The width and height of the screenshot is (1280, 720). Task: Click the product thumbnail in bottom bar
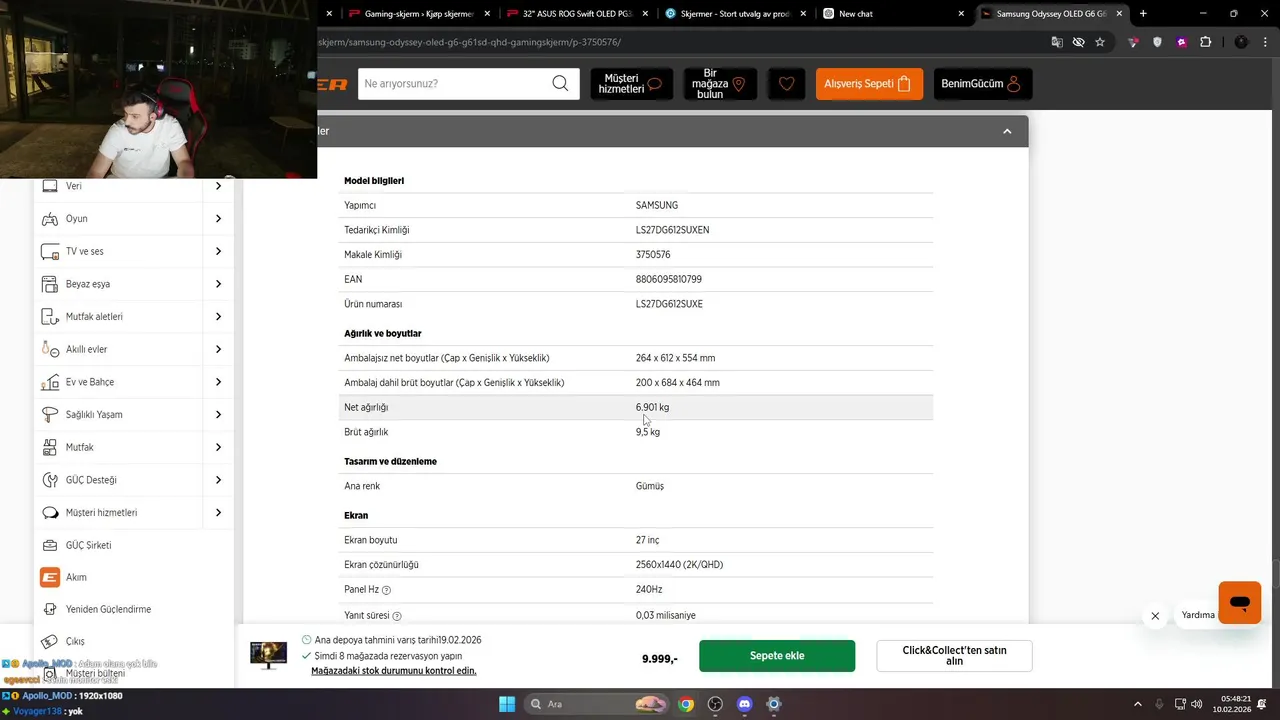click(268, 656)
